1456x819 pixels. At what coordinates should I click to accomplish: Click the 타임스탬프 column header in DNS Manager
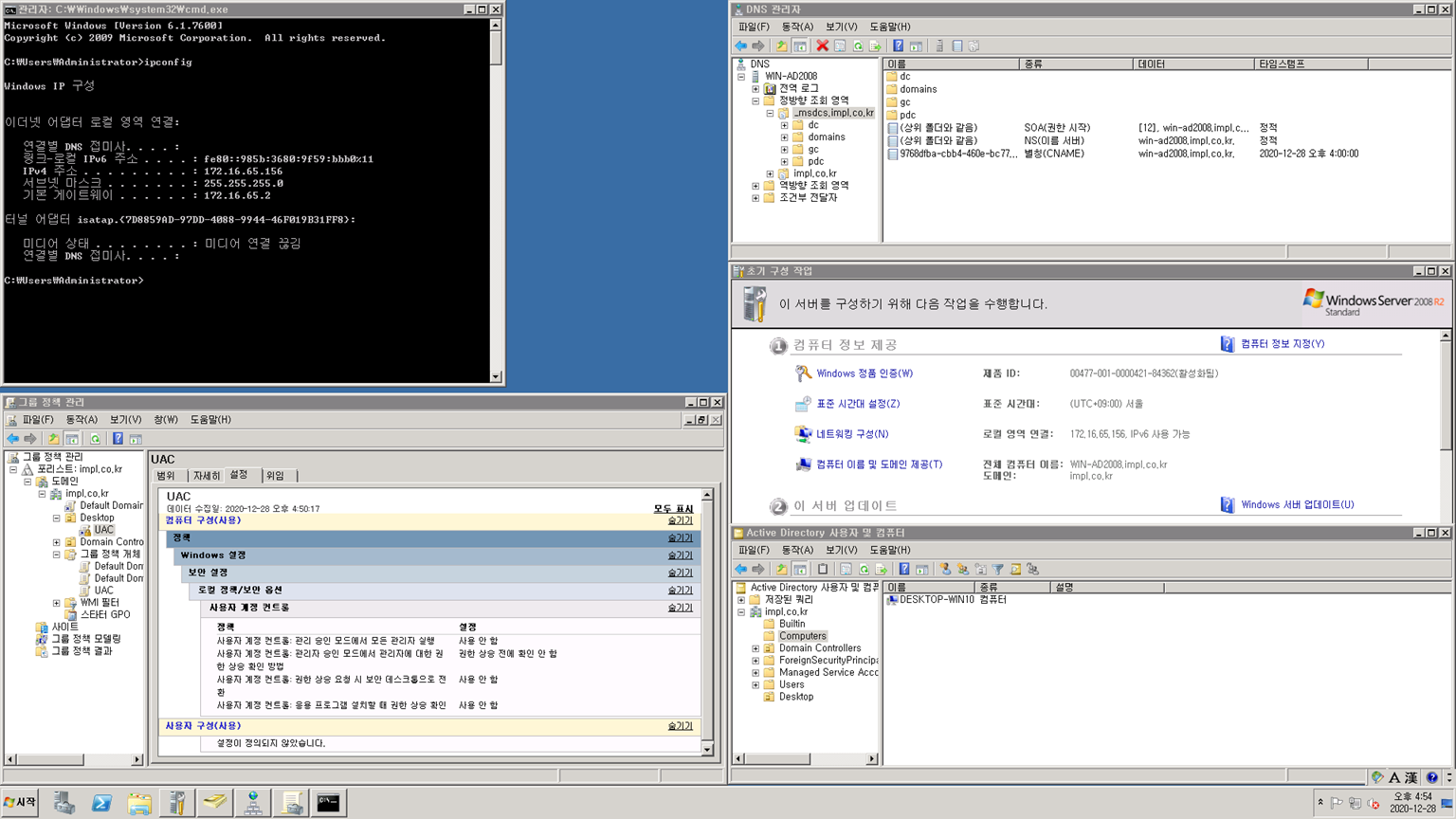tap(1310, 64)
